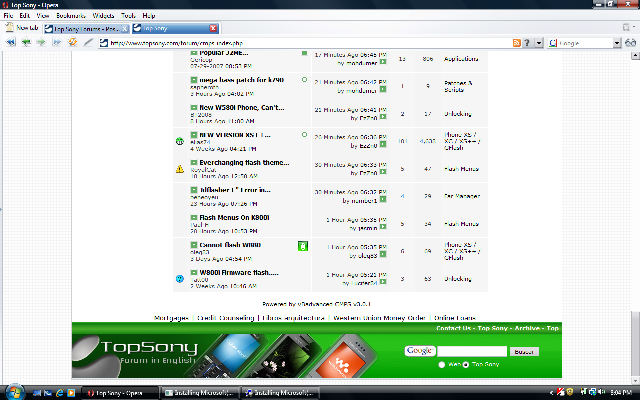Reload the page with the orange Reload icon
The image size is (640, 400).
pyautogui.click(x=73, y=42)
